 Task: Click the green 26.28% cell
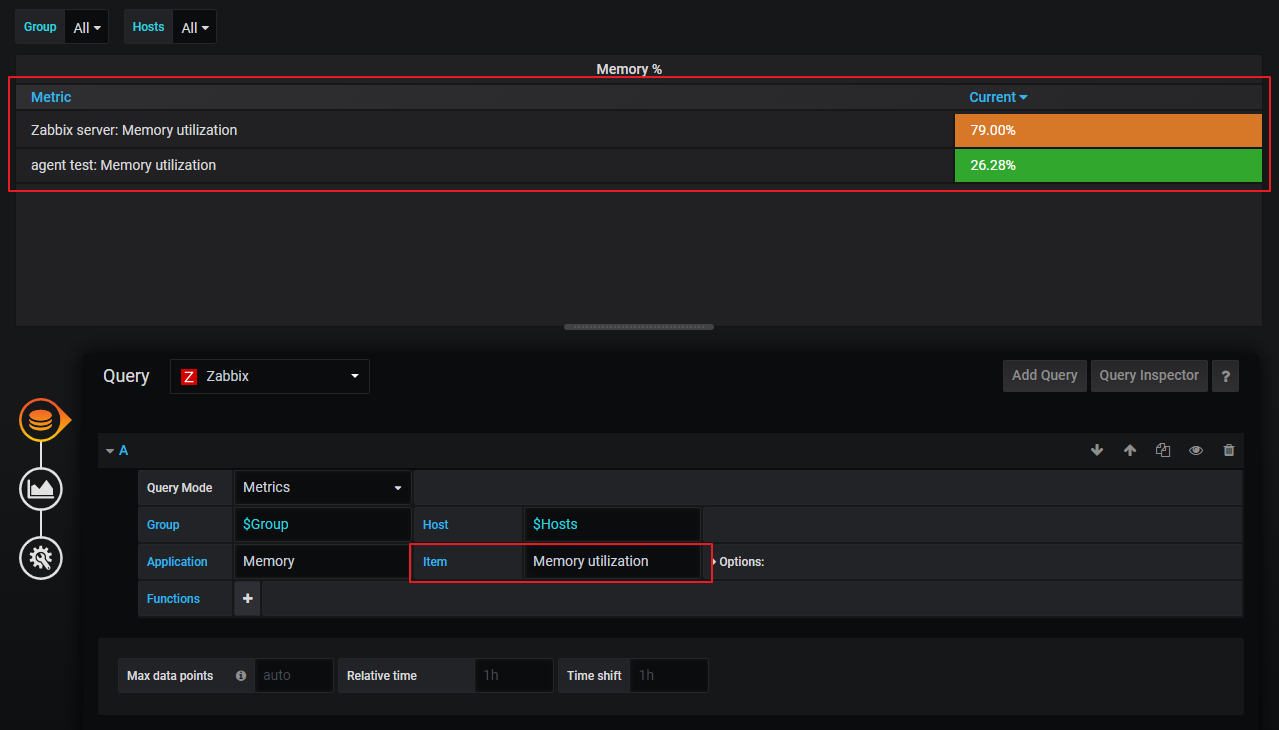tap(1108, 166)
